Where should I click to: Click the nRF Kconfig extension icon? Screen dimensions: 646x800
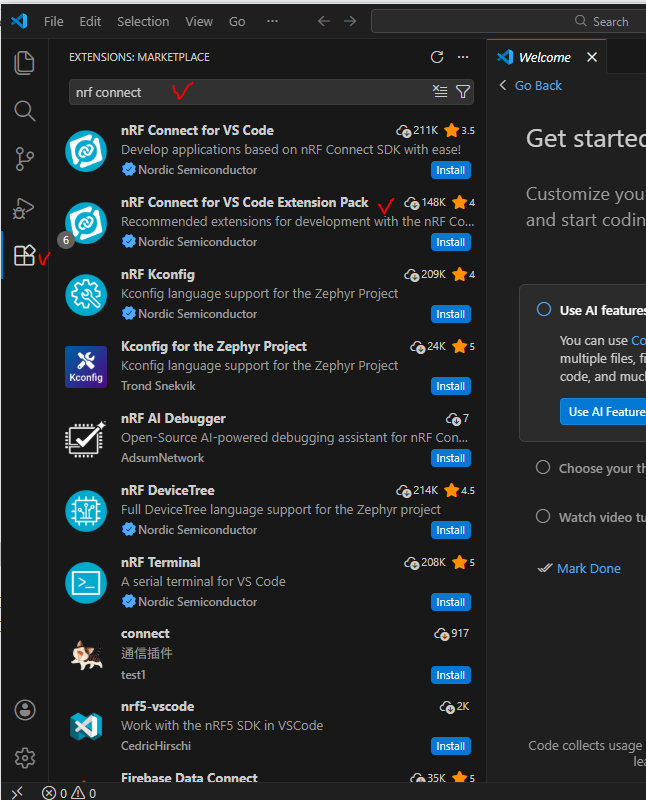(x=86, y=295)
